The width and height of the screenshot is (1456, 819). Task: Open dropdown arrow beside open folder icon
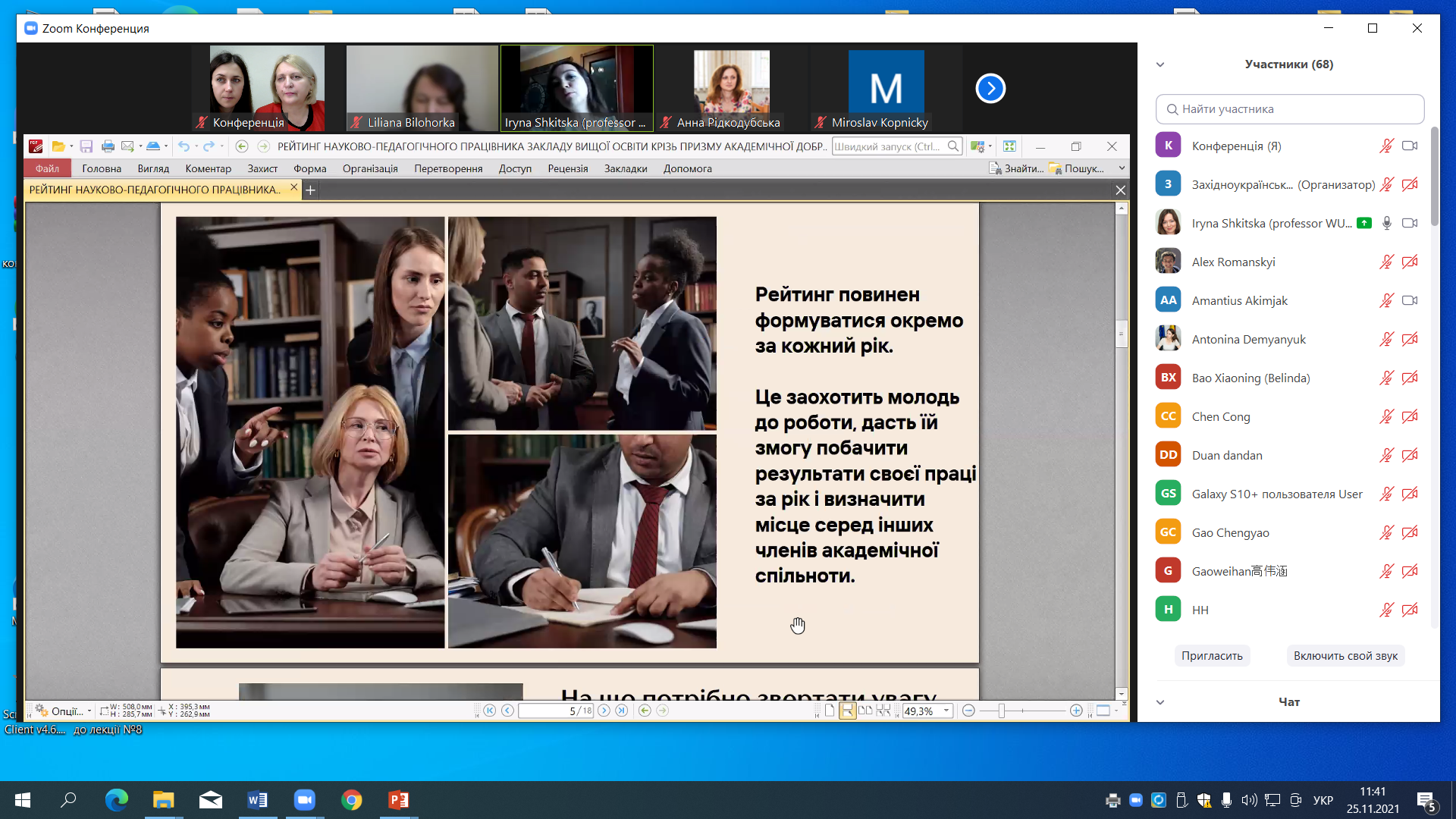click(71, 146)
